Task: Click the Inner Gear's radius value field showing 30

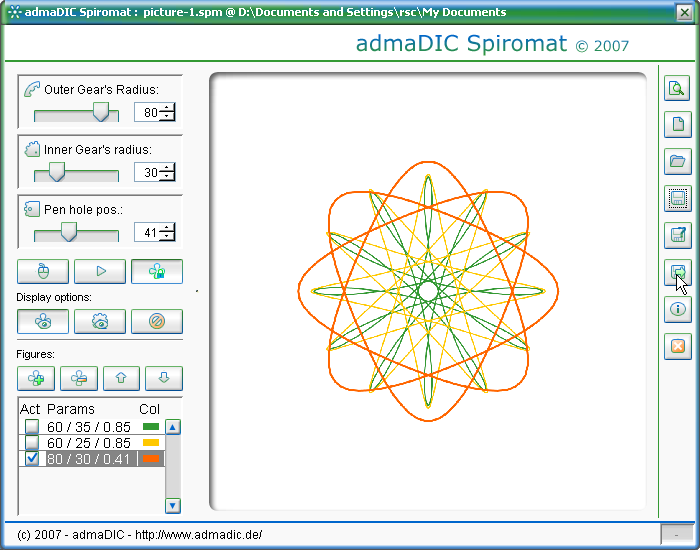Action: click(147, 172)
